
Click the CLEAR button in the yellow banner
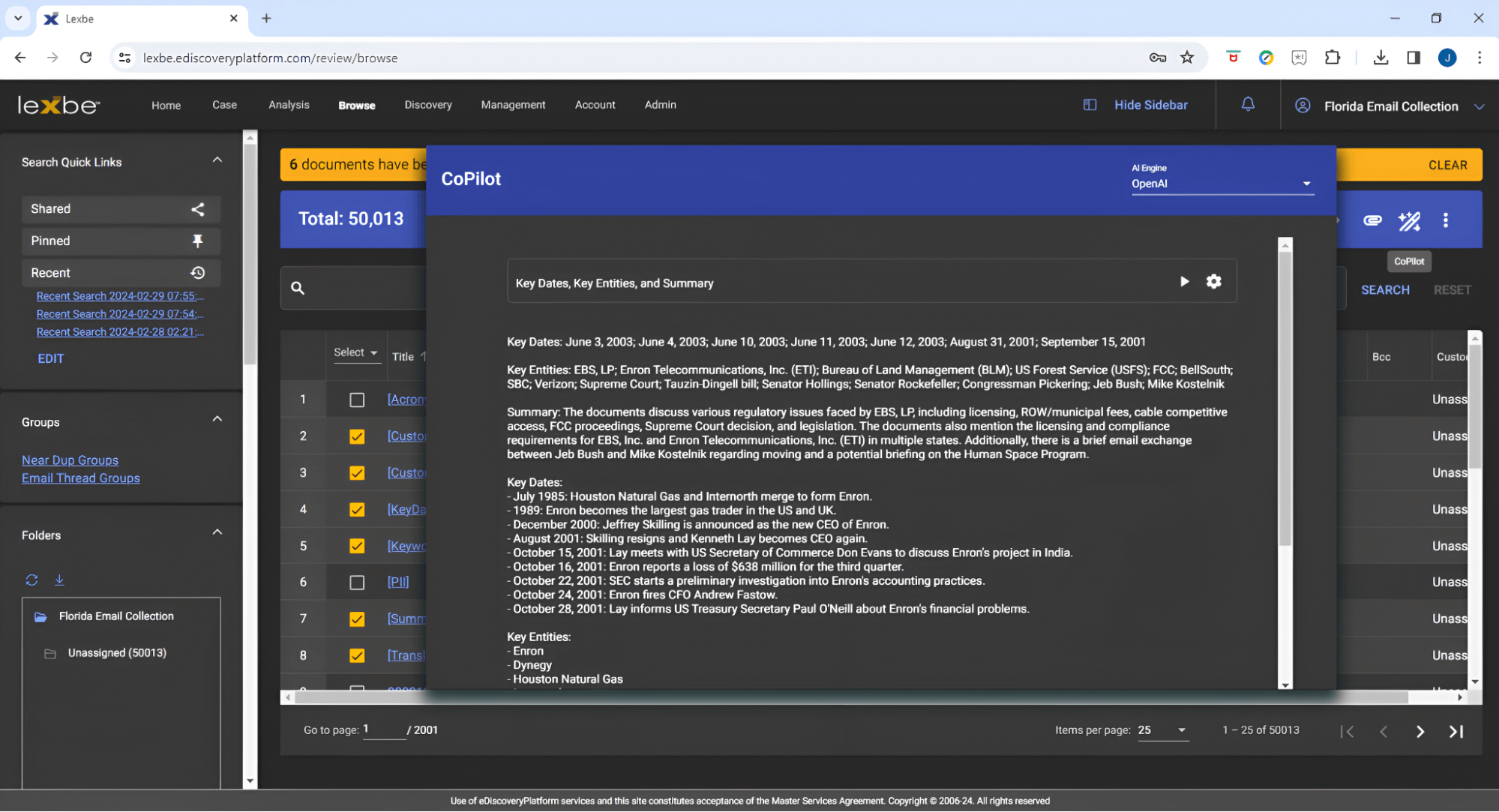click(1447, 165)
